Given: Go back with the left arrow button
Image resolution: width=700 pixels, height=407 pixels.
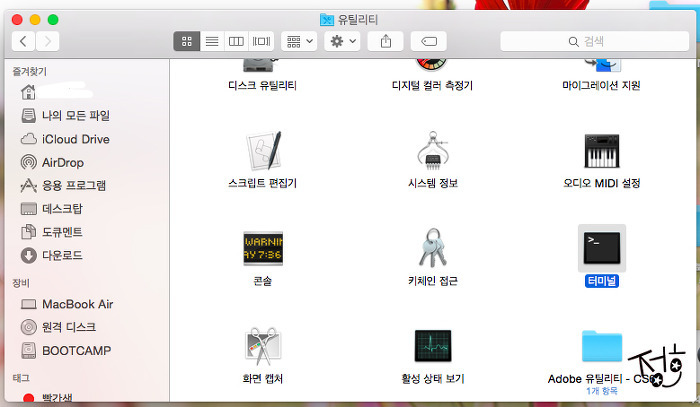Looking at the screenshot, I should click(x=24, y=42).
